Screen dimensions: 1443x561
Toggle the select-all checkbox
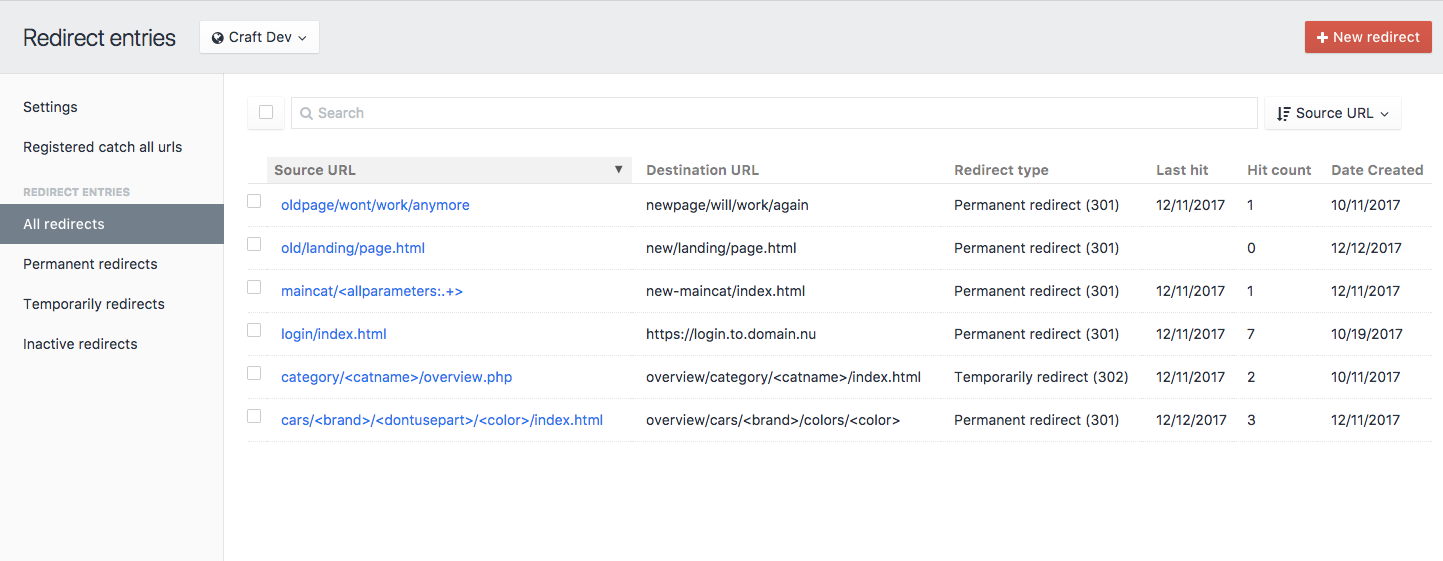pos(266,113)
